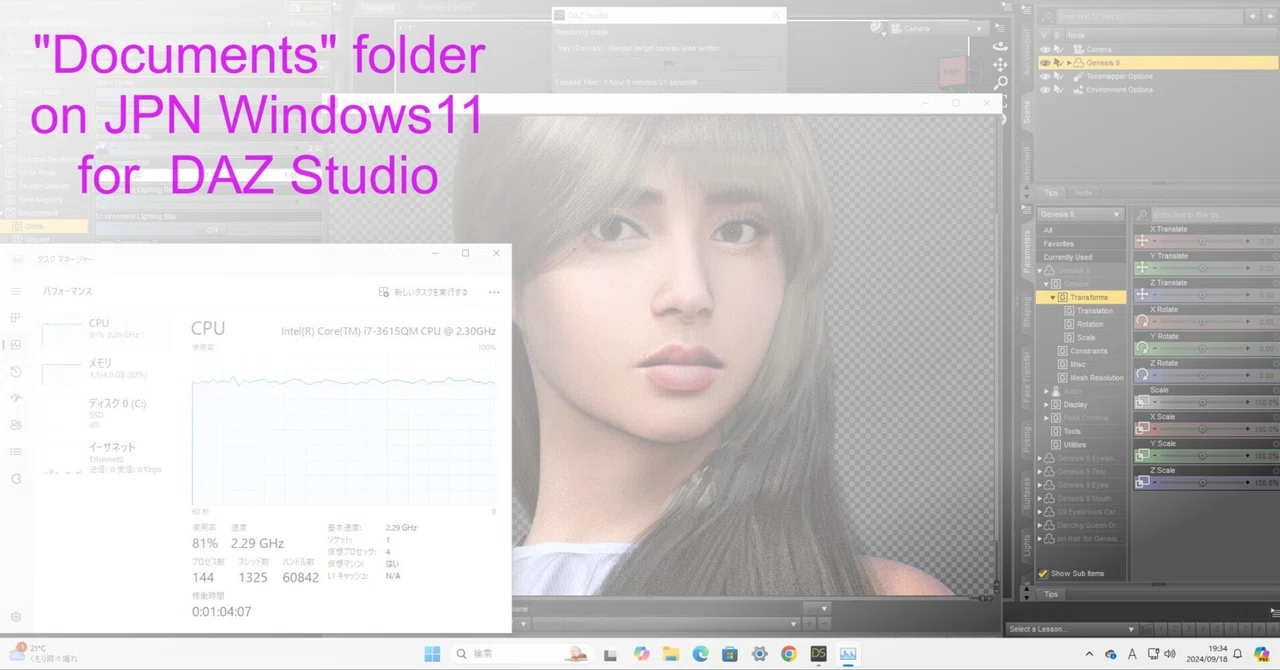
Task: Open Performance page icon in Task Manager
Action: point(16,345)
